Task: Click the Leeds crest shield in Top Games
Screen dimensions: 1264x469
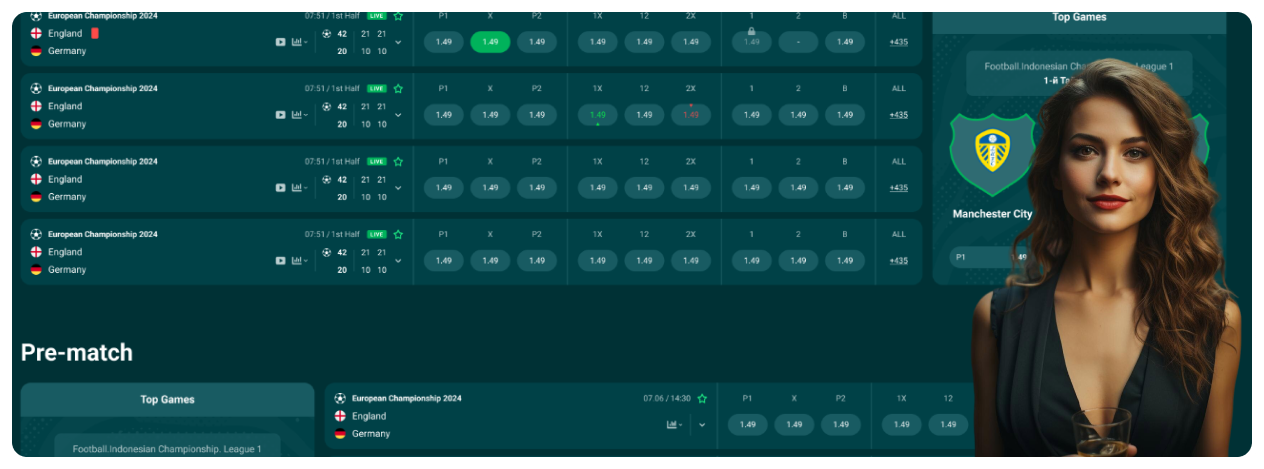Action: (991, 149)
